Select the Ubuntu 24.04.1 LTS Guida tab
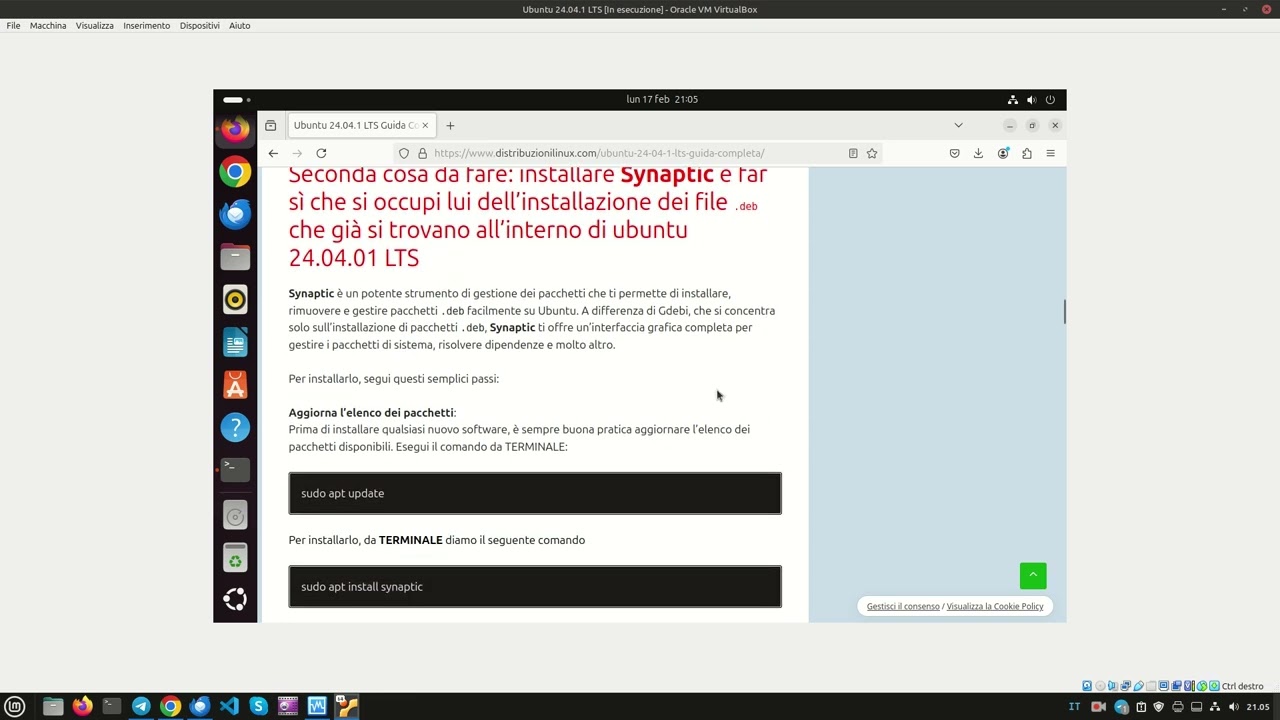Viewport: 1280px width, 720px height. 360,125
